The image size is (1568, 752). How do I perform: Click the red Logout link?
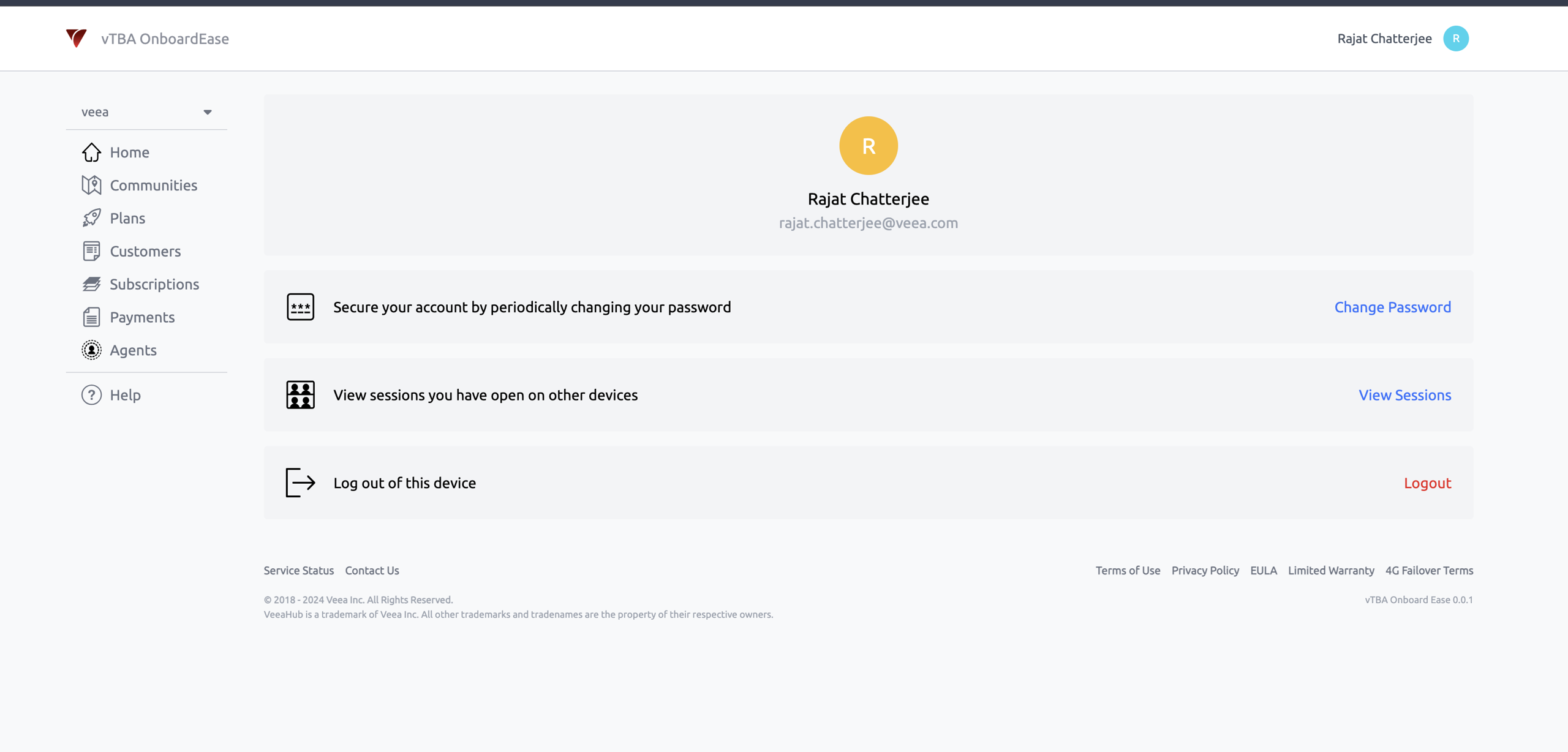click(x=1428, y=483)
